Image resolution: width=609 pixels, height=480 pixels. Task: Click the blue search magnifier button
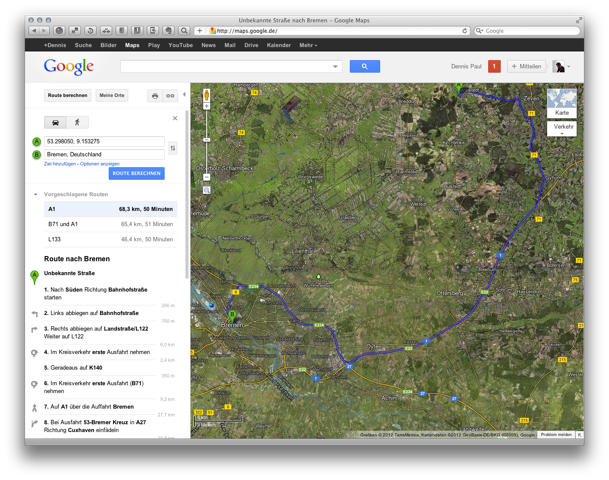[x=364, y=66]
